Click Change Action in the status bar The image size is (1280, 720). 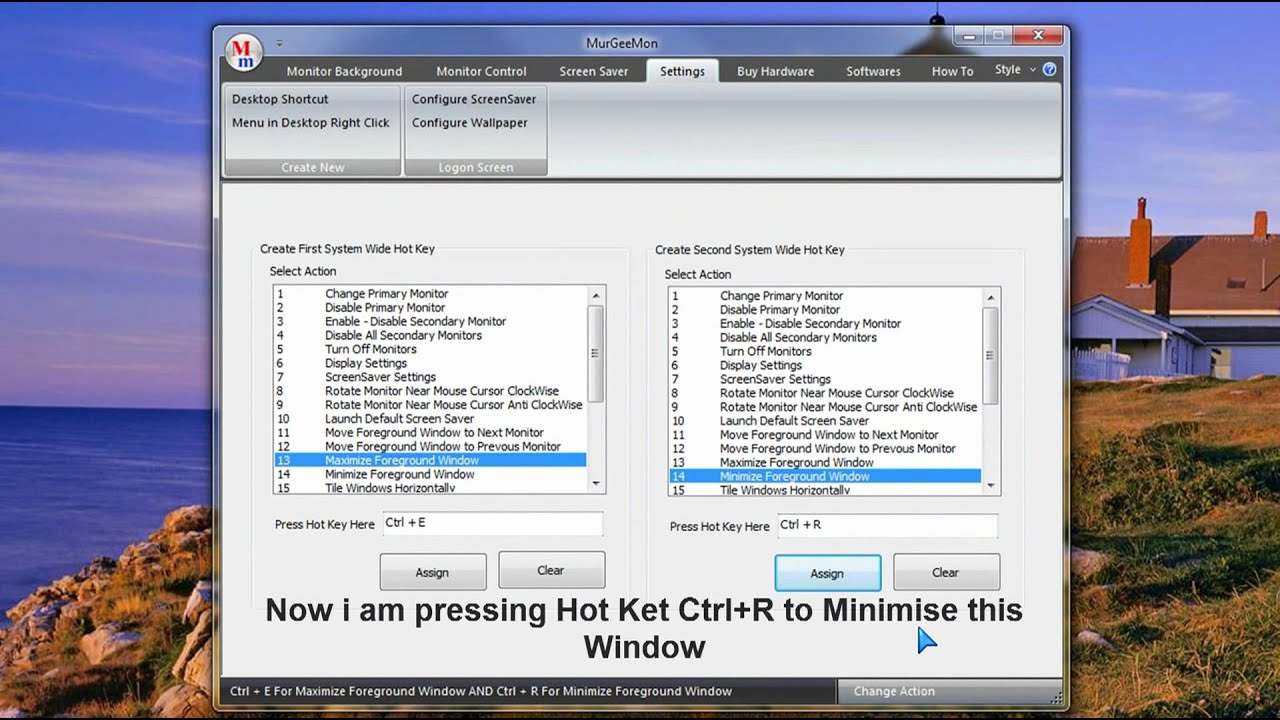pyautogui.click(x=894, y=691)
